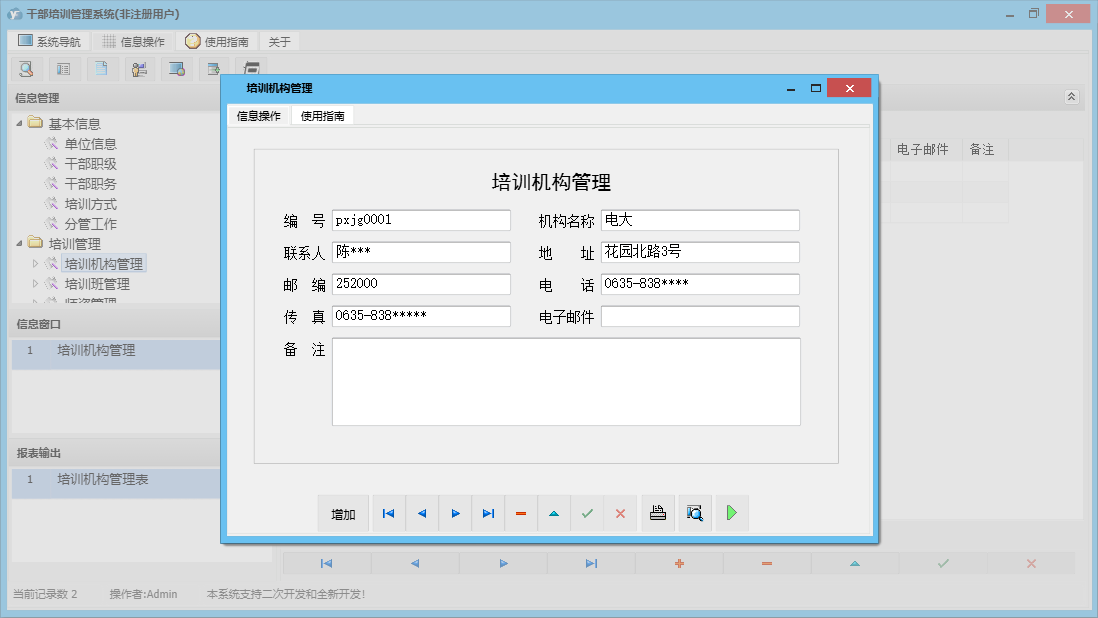The image size is (1098, 618).
Task: Click the personnel management icon on the main toolbar
Action: (139, 69)
